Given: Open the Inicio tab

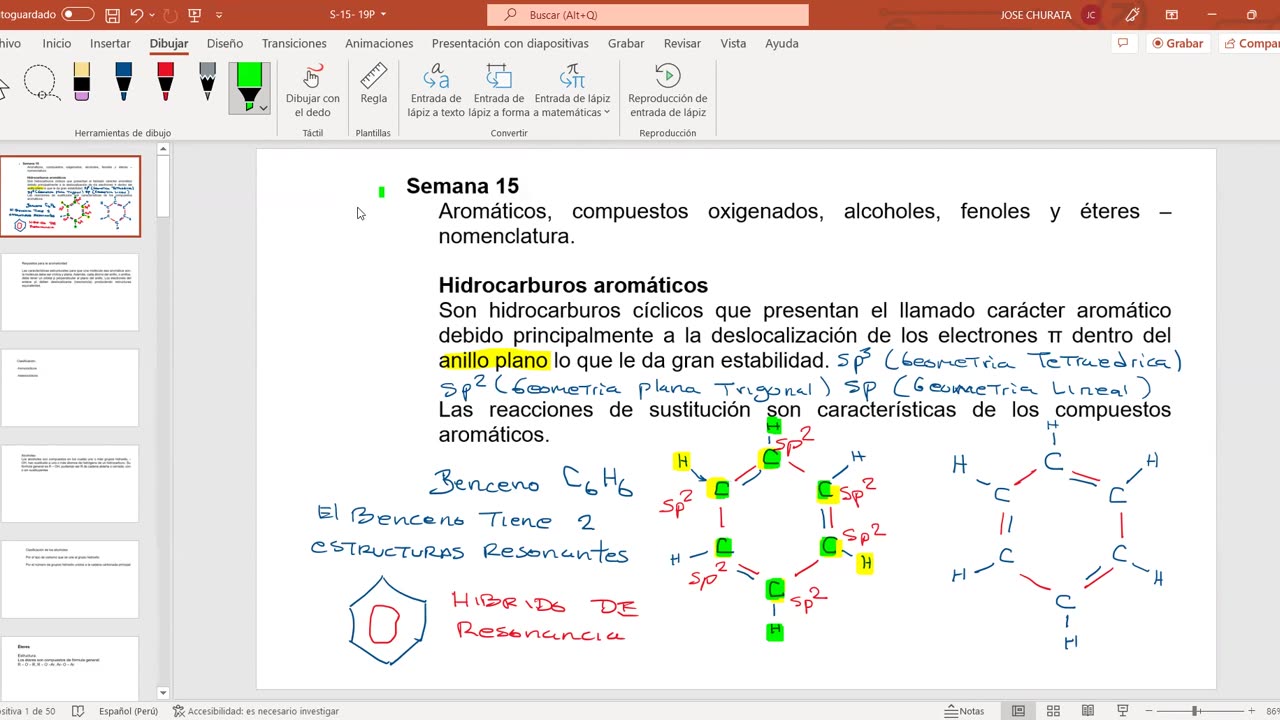Looking at the screenshot, I should pos(57,44).
